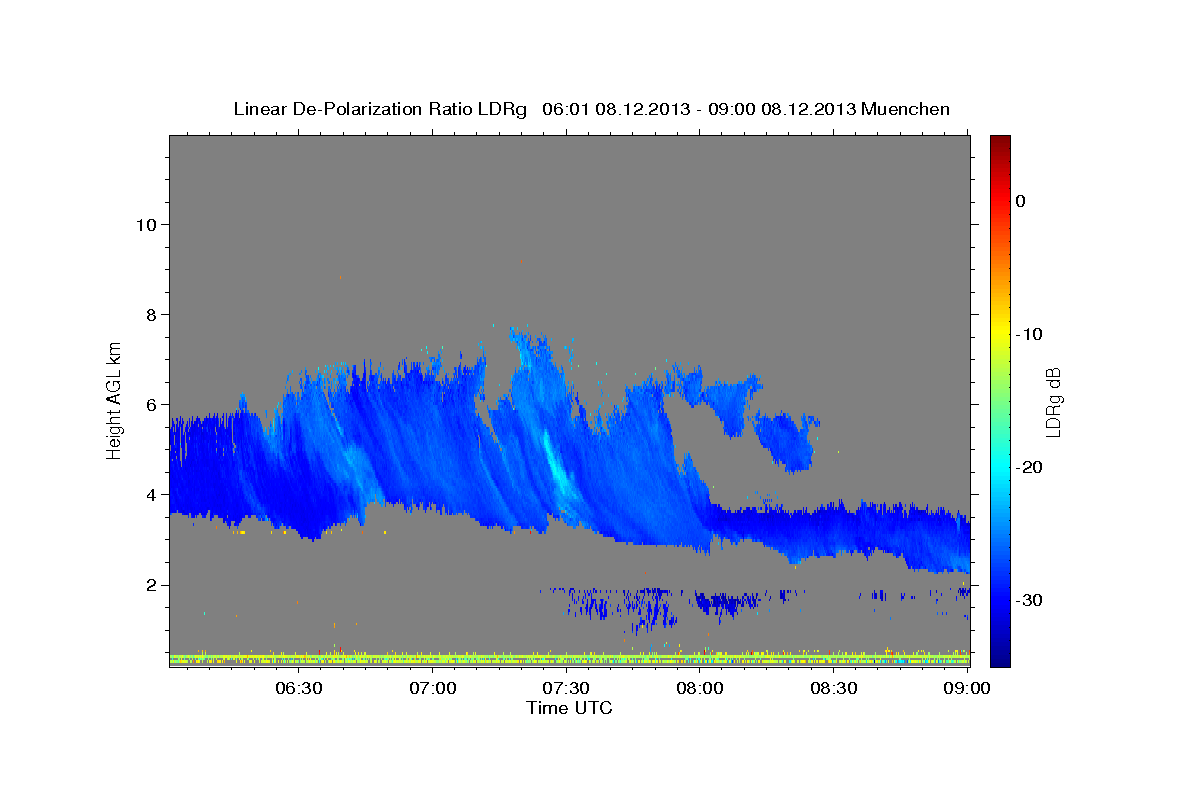The width and height of the screenshot is (1200, 800).
Task: Click the "LDRg dB" colorbar label
Action: (1053, 402)
